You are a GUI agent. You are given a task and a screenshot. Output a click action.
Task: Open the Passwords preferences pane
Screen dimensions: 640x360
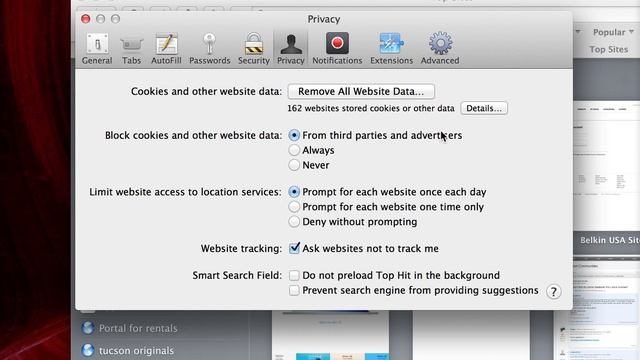coord(209,49)
